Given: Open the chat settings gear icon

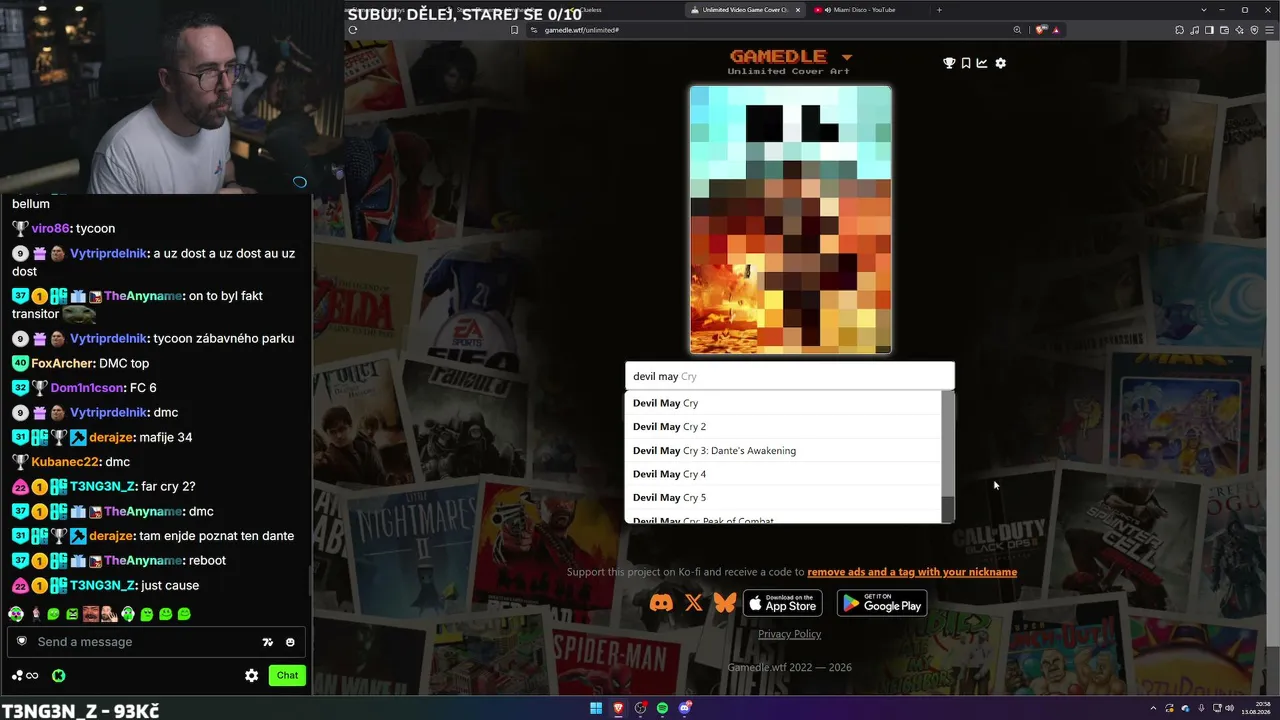Looking at the screenshot, I should point(252,676).
